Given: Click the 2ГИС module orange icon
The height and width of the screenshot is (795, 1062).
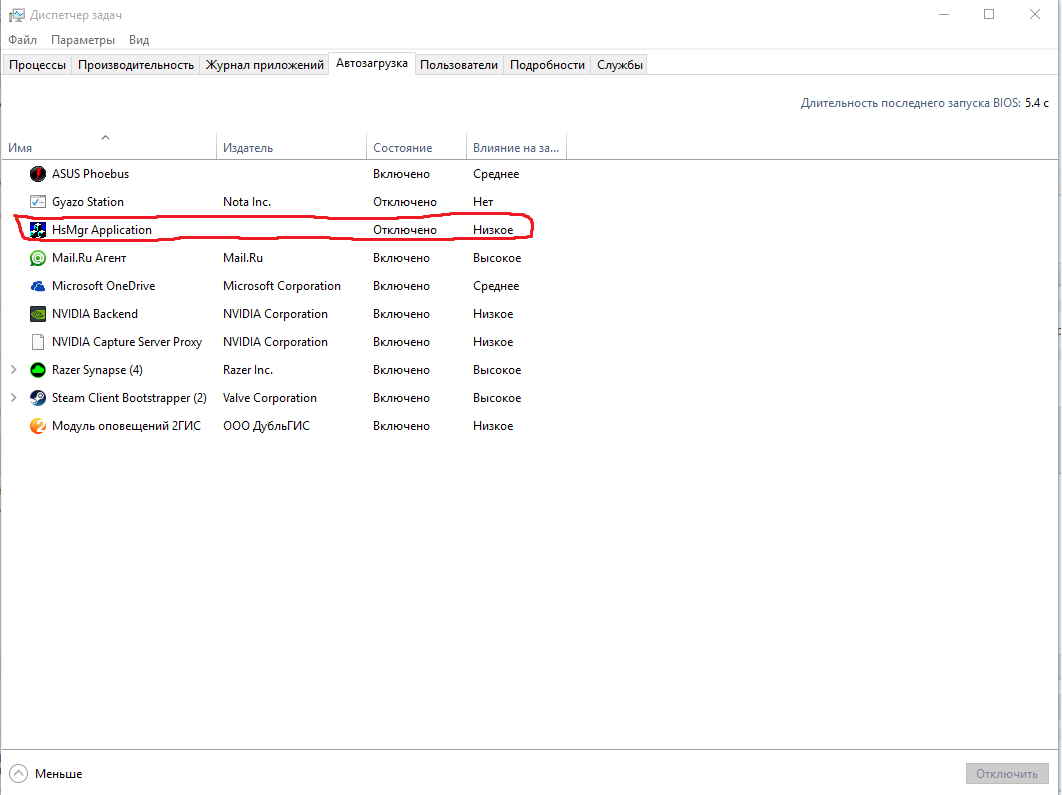Looking at the screenshot, I should pos(38,426).
